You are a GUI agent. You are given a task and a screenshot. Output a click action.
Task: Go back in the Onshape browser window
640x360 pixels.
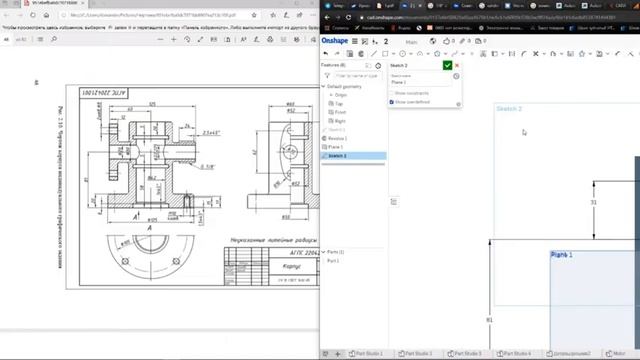327,18
